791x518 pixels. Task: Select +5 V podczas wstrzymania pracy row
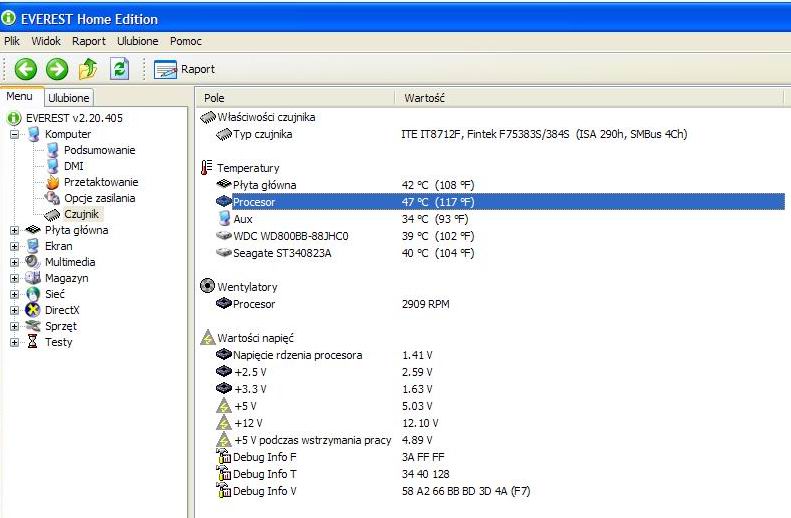coord(492,440)
